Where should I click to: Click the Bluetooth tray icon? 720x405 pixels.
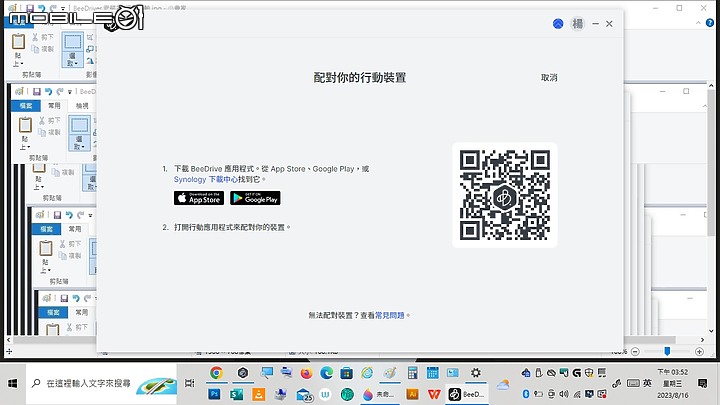point(526,394)
